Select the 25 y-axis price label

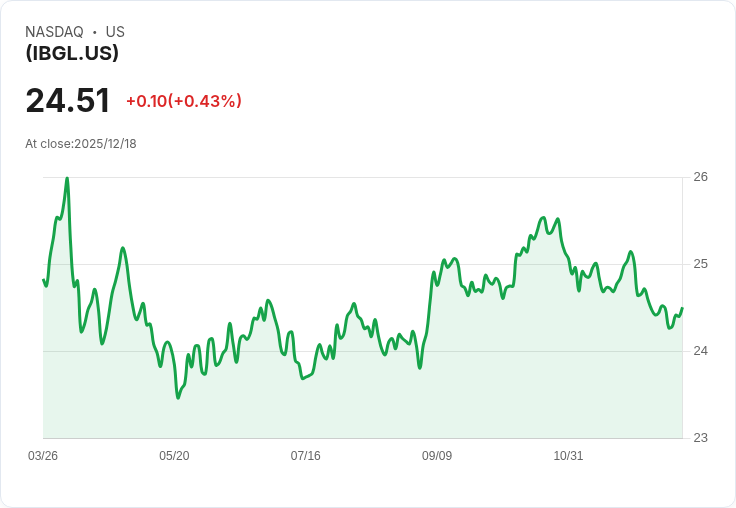point(700,264)
